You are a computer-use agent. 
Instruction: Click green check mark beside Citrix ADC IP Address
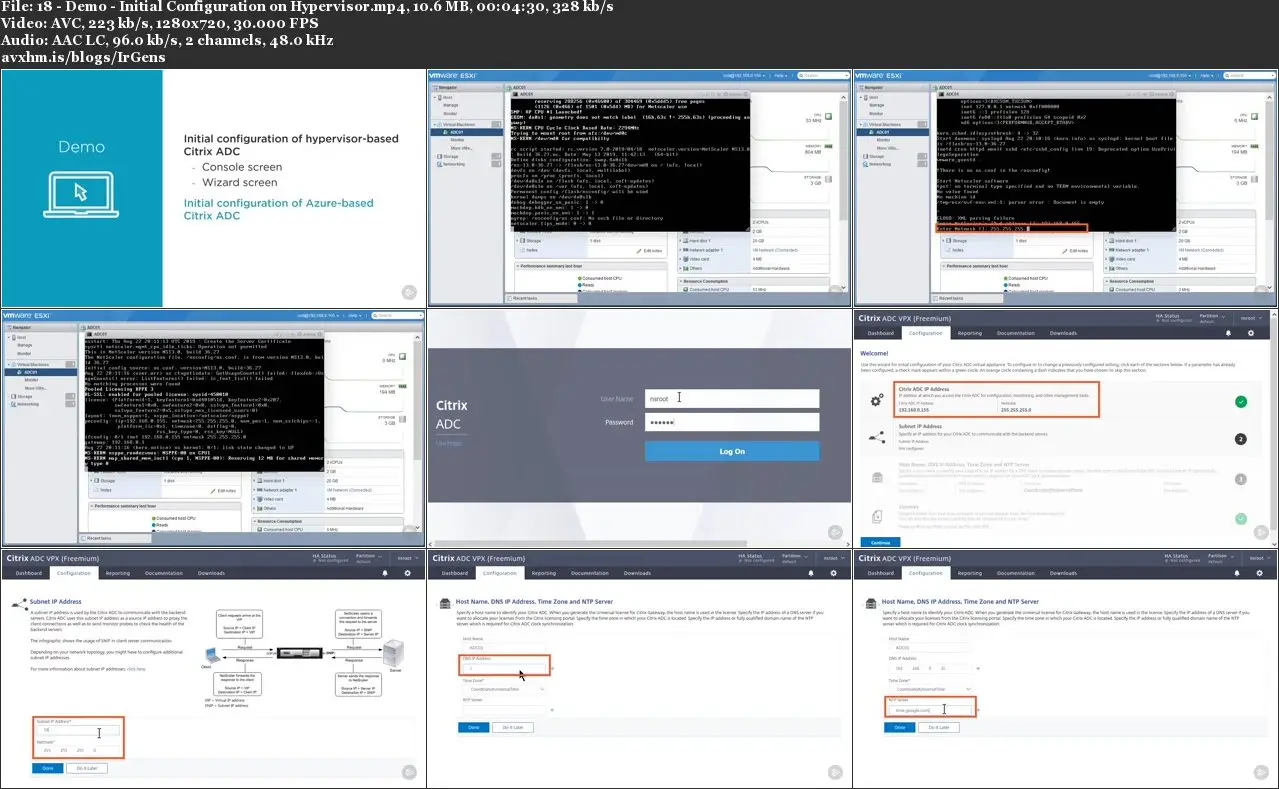pyautogui.click(x=1240, y=401)
